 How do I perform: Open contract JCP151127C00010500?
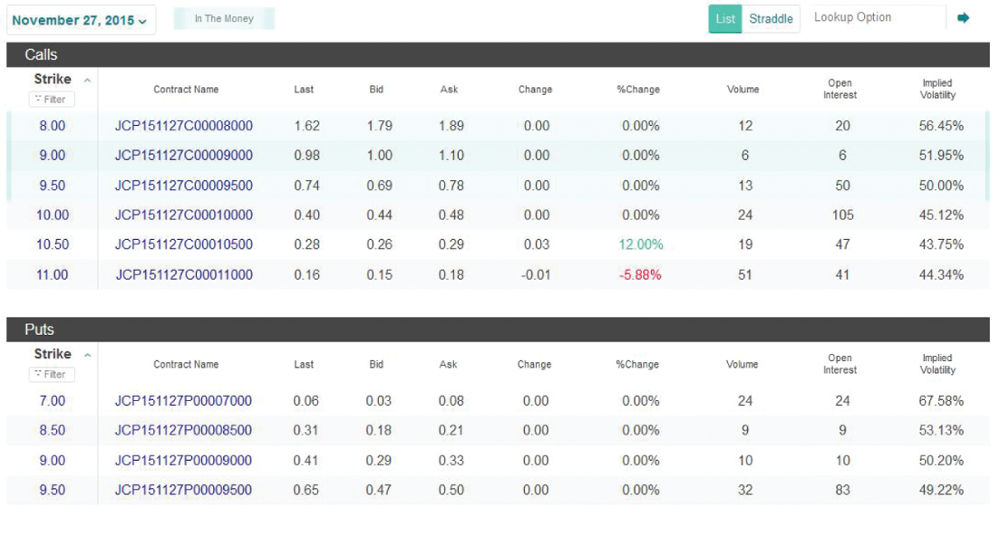pos(184,245)
